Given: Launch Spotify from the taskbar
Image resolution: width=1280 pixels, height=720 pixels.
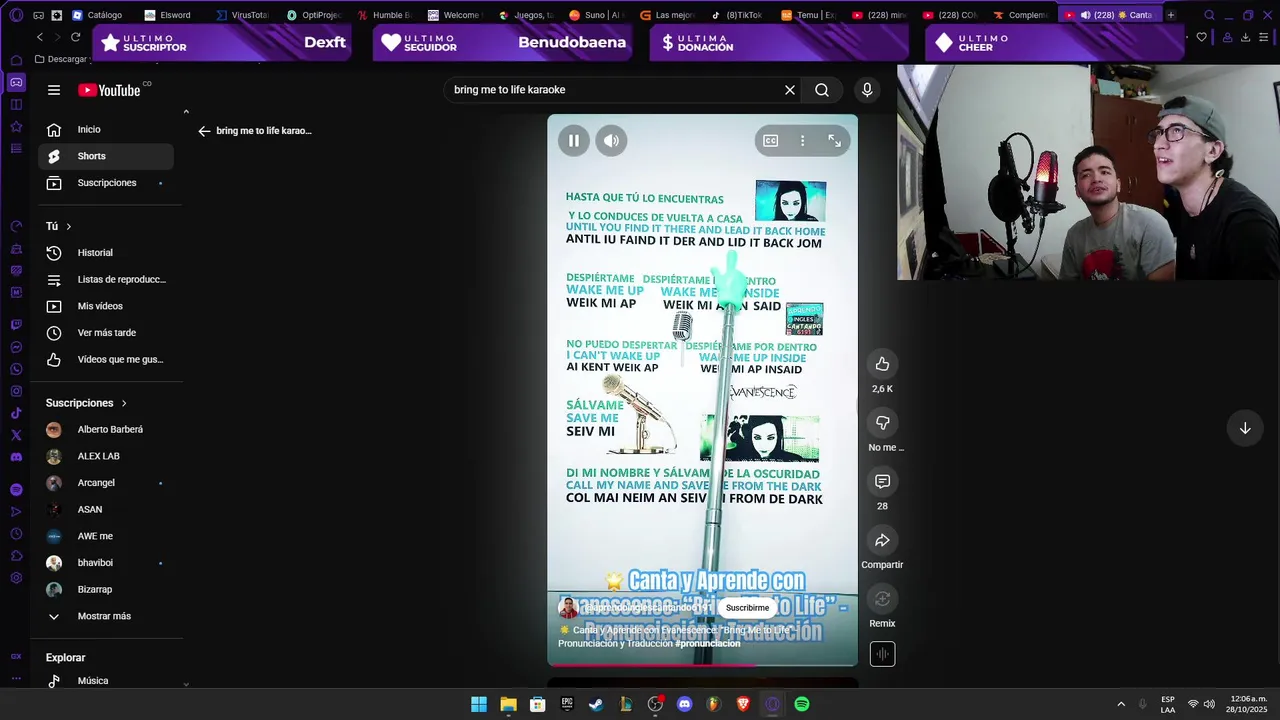Looking at the screenshot, I should tap(802, 704).
